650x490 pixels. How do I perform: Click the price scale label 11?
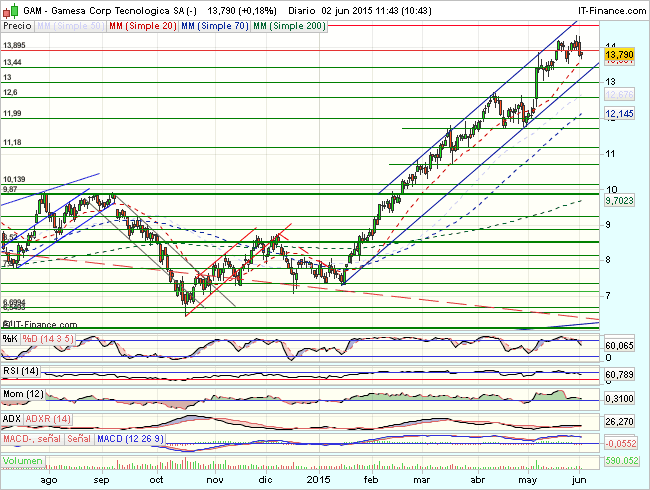click(x=610, y=154)
